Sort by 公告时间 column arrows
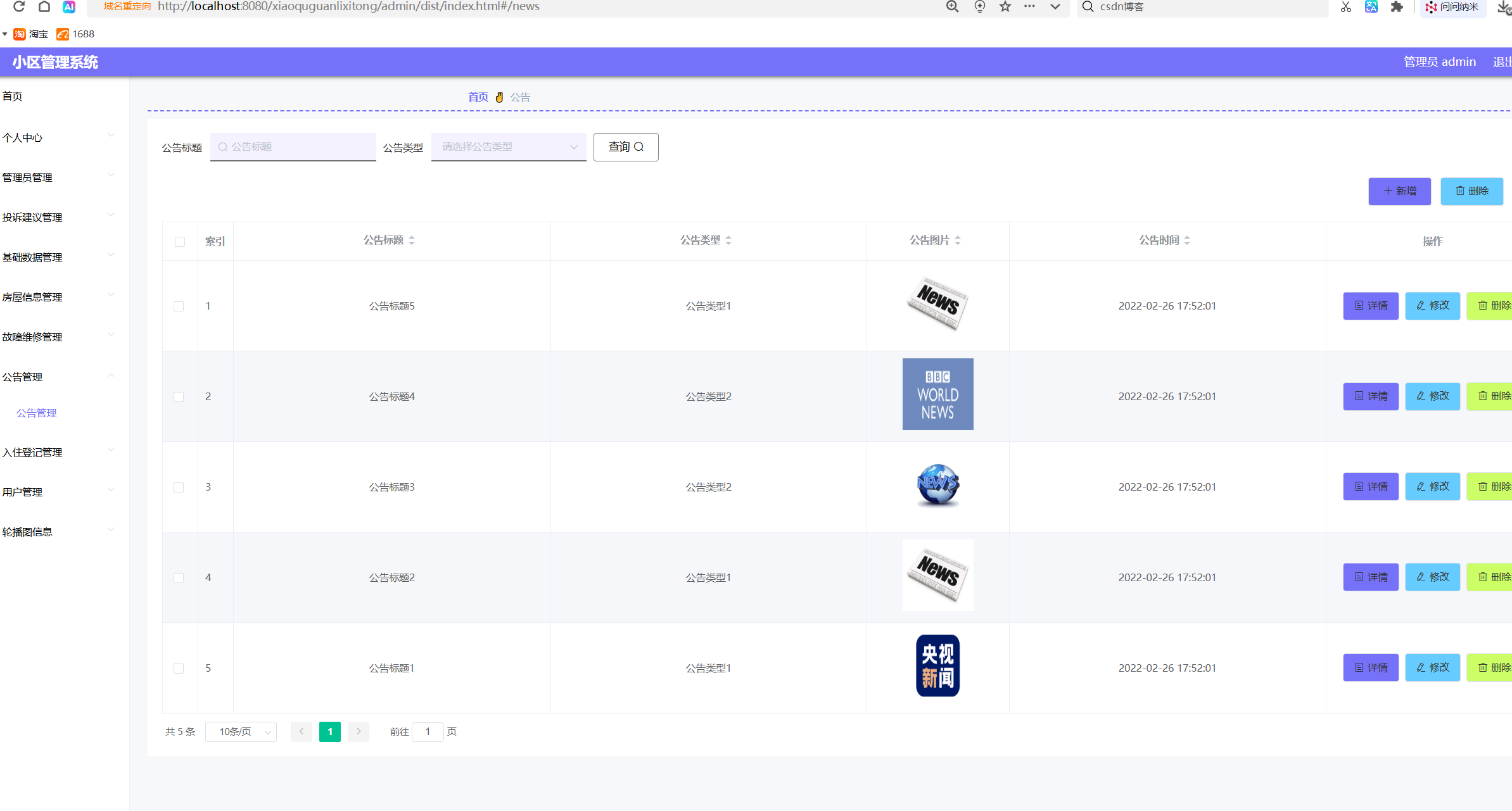Image resolution: width=1512 pixels, height=811 pixels. (x=1187, y=241)
